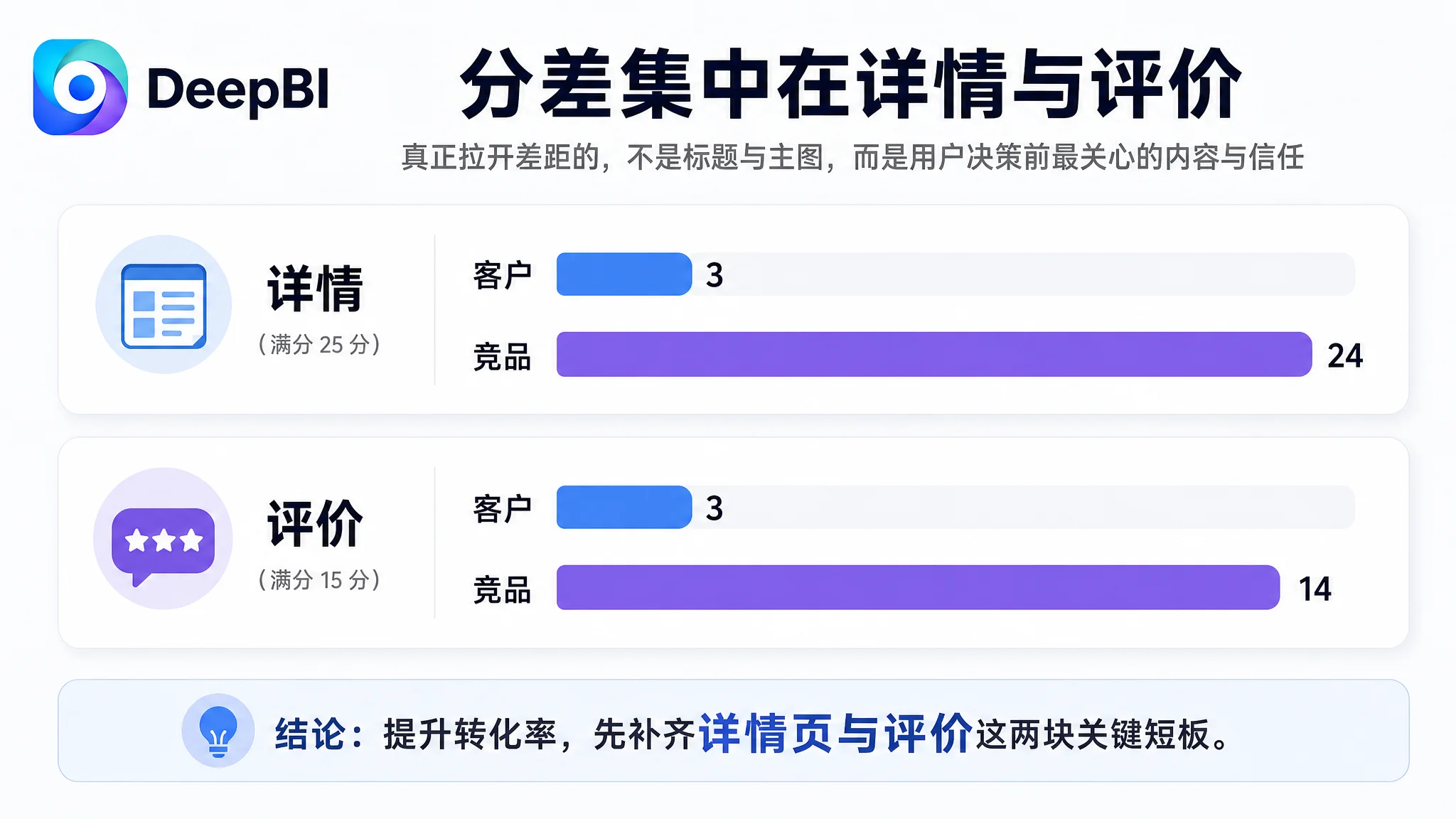Image resolution: width=1456 pixels, height=819 pixels.
Task: Click the highlighted 详情页与评价 text
Action: [x=836, y=733]
